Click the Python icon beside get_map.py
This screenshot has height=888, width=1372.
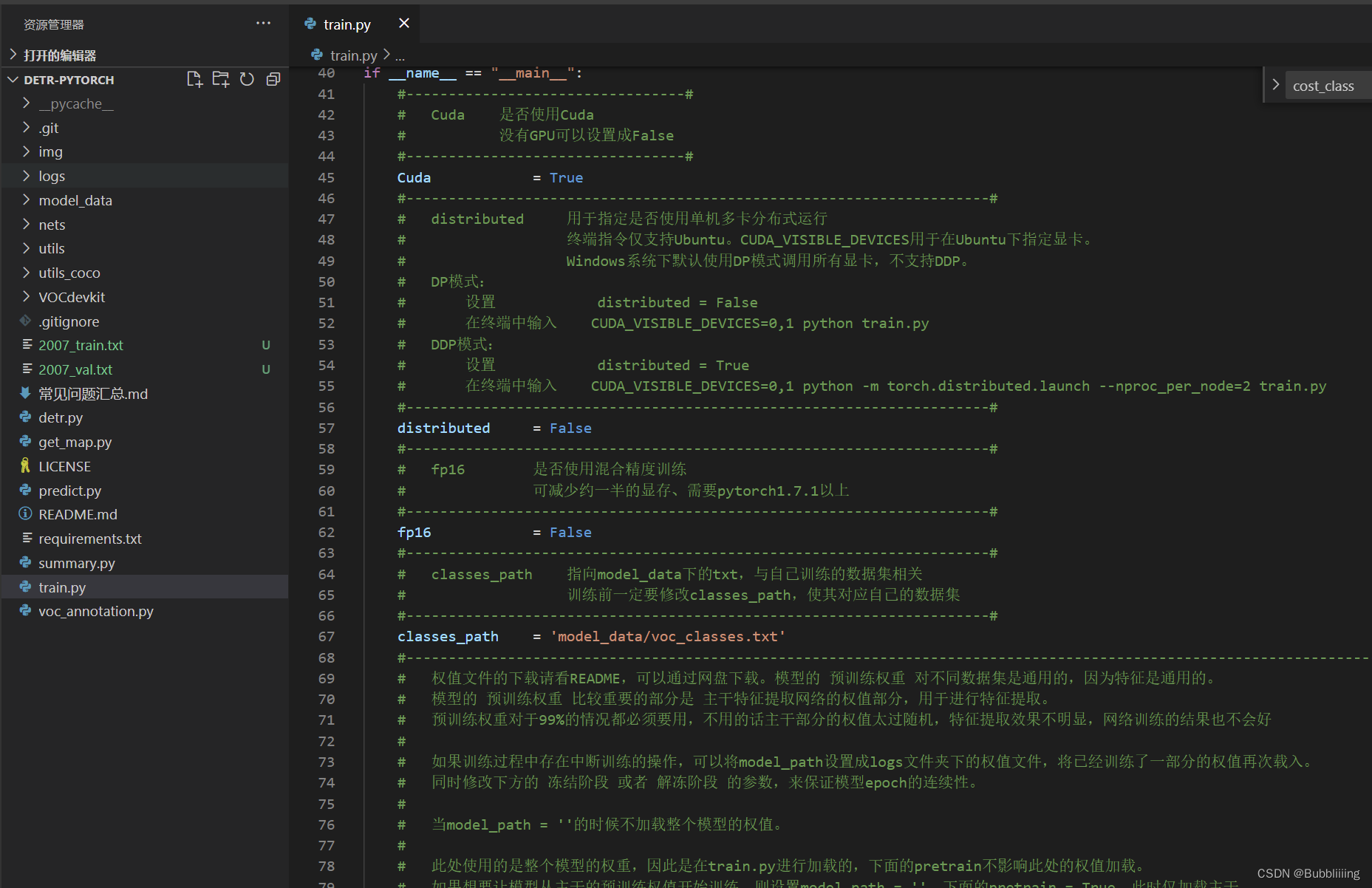[x=26, y=441]
